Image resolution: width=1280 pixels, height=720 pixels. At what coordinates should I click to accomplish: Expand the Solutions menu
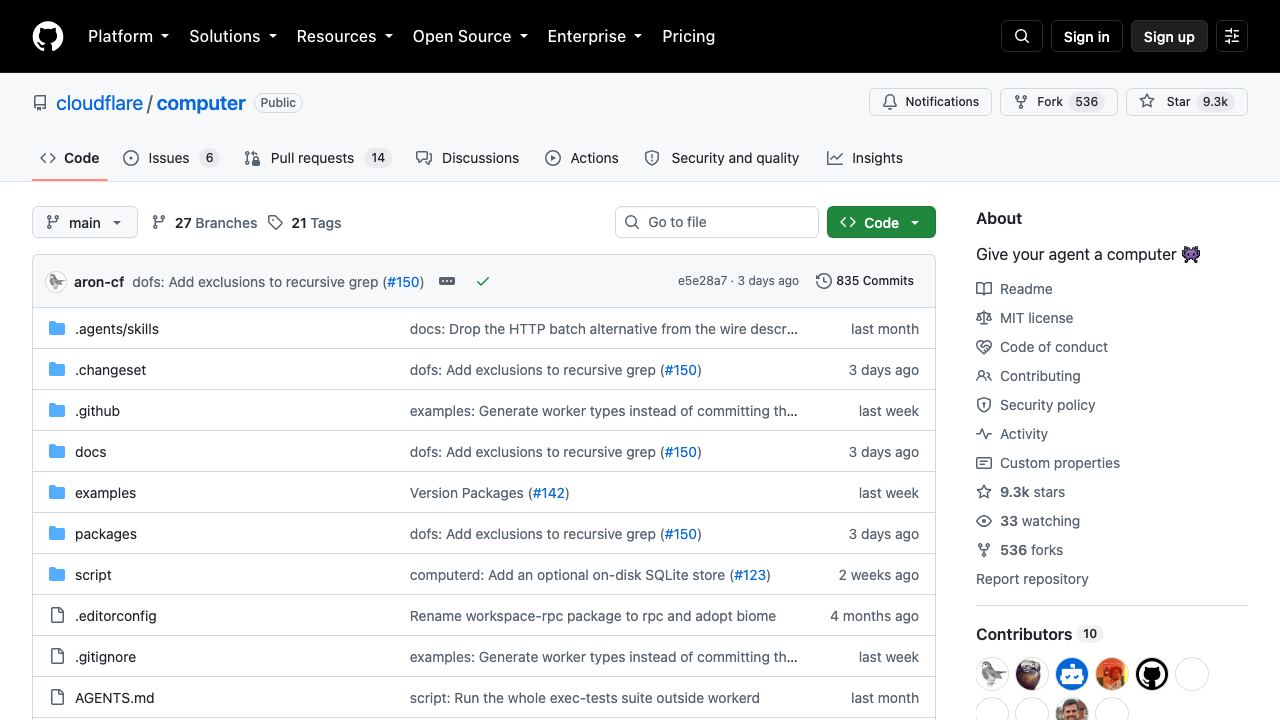(x=233, y=36)
